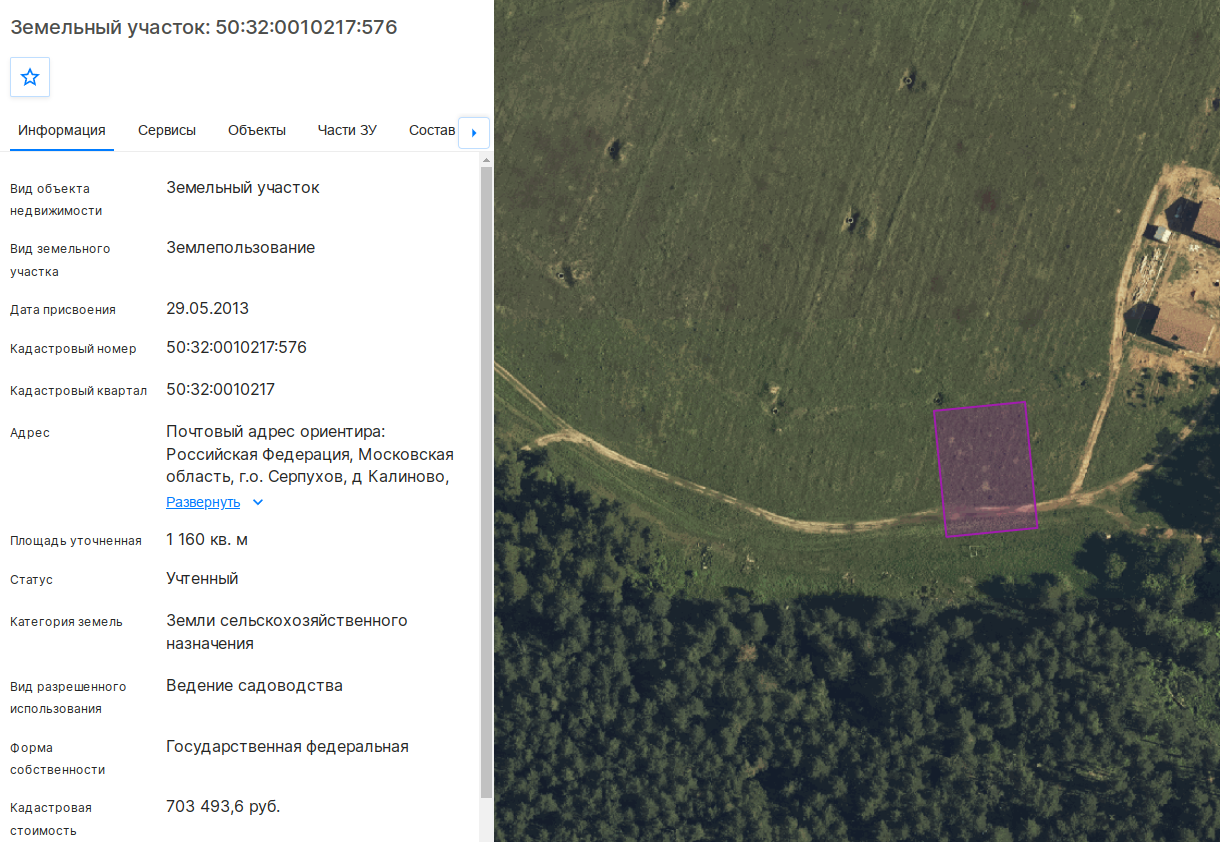Click the address text Почтовый адрес ориентира
Screen dimensions: 1220x842
(x=275, y=431)
